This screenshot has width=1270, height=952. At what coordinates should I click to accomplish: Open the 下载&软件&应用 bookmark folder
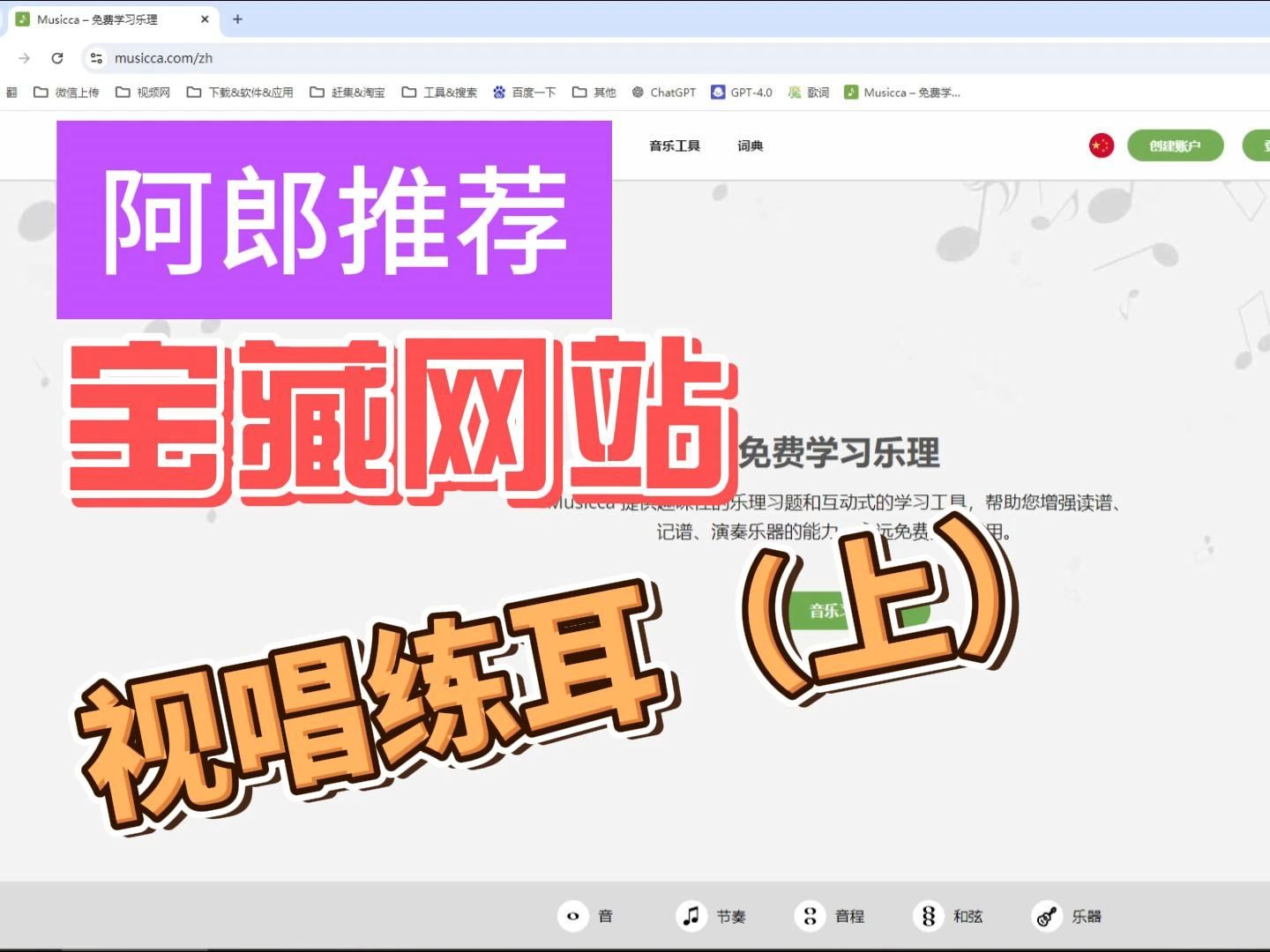pos(240,92)
